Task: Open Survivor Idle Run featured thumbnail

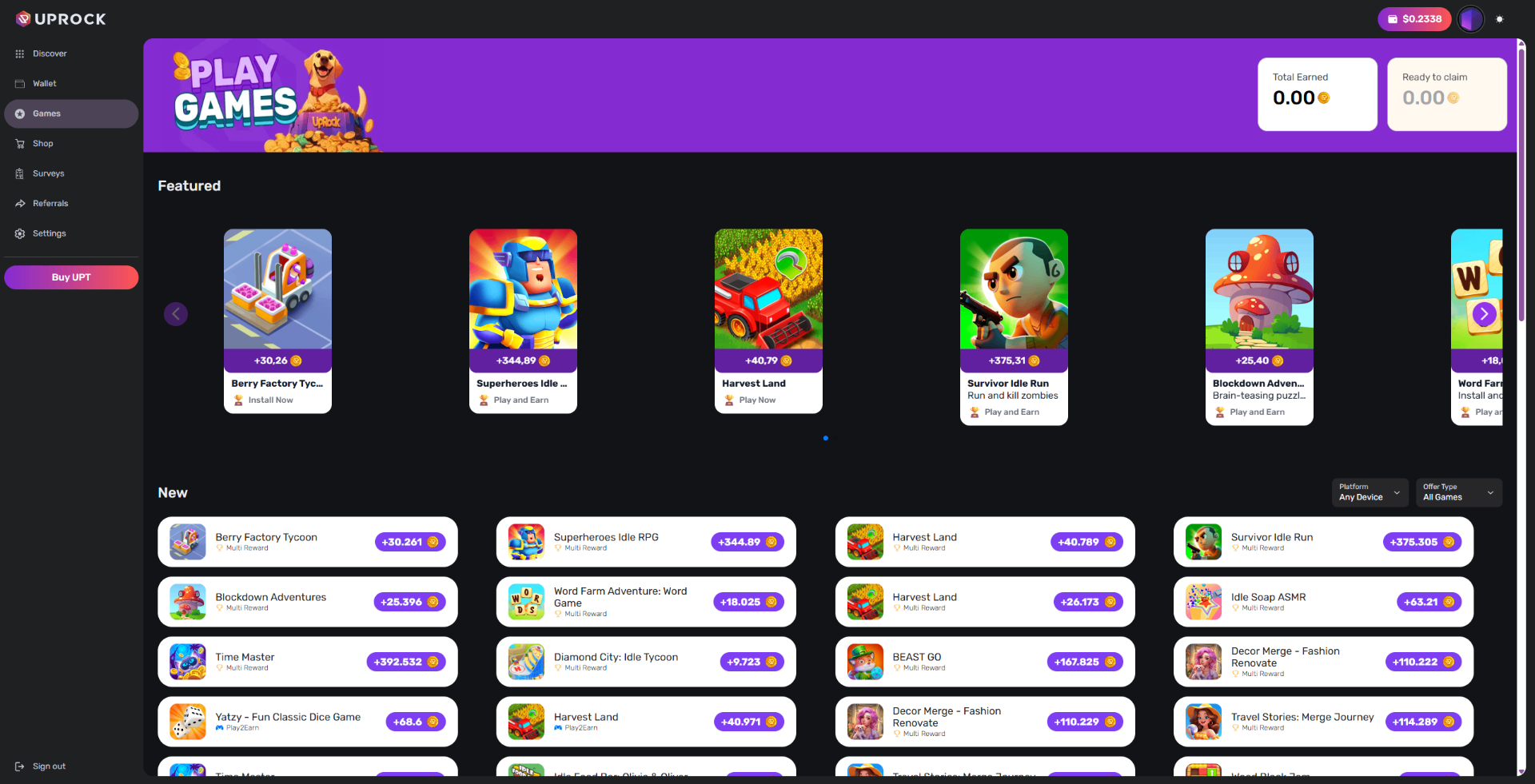Action: click(x=1014, y=289)
